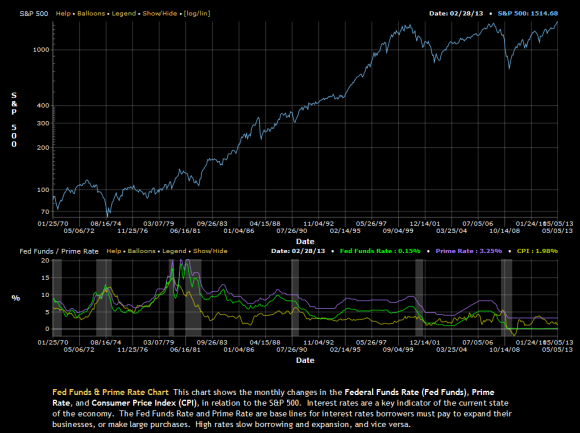
Task: Click the 20 label on percent axis
Action: 45,260
